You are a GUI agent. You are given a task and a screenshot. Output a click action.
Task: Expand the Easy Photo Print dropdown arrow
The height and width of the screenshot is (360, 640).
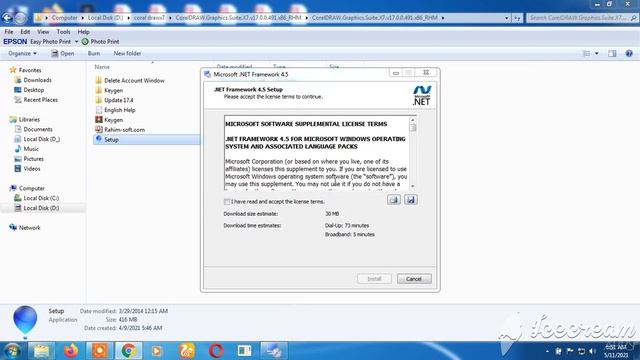[76, 42]
